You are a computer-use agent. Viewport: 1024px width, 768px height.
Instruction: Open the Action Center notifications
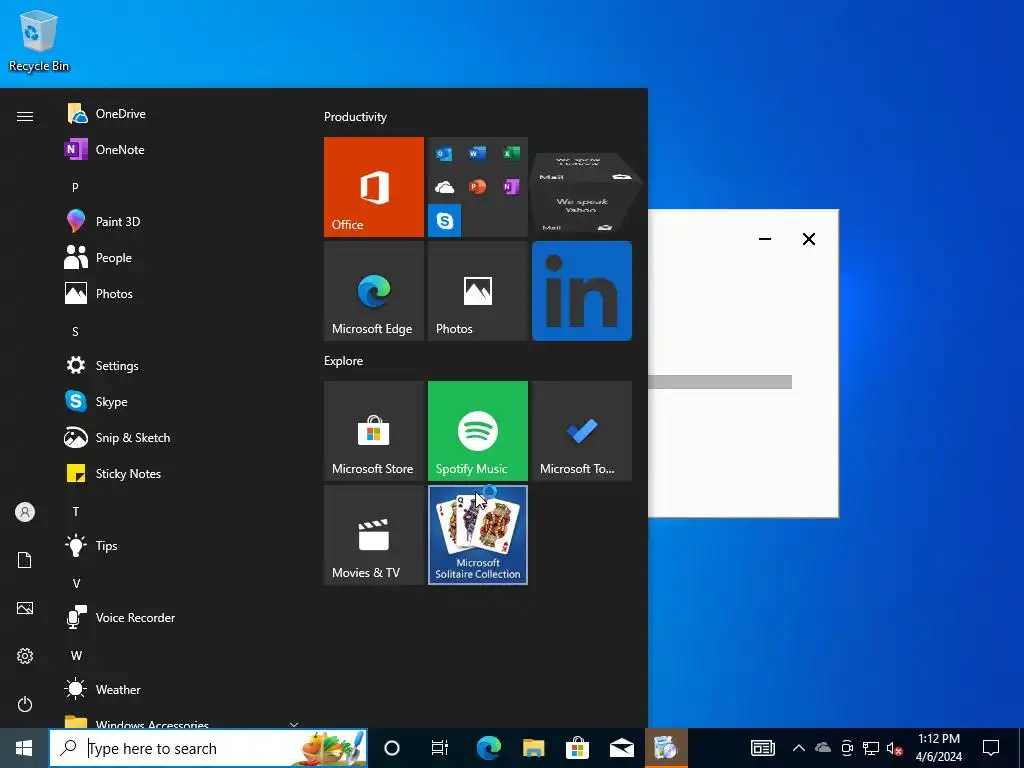pyautogui.click(x=991, y=748)
